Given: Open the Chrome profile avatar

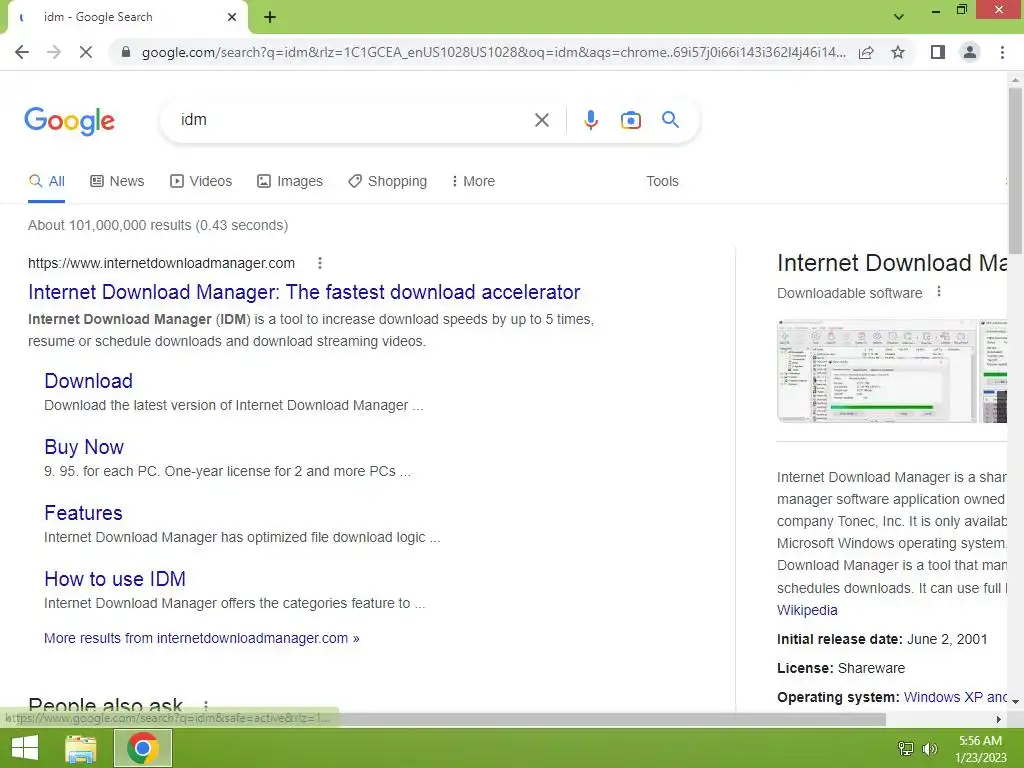Looking at the screenshot, I should click(x=970, y=52).
